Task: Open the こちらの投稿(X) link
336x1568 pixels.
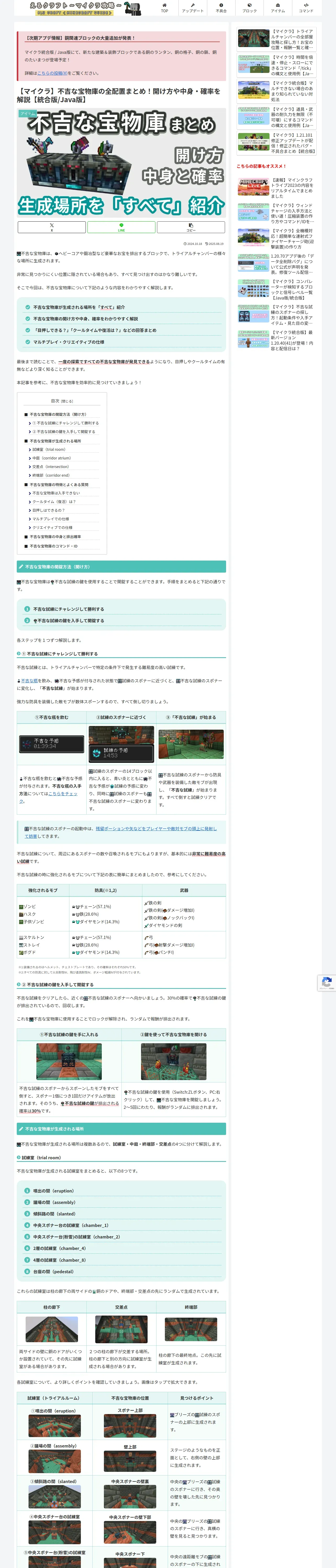Action: (x=52, y=73)
